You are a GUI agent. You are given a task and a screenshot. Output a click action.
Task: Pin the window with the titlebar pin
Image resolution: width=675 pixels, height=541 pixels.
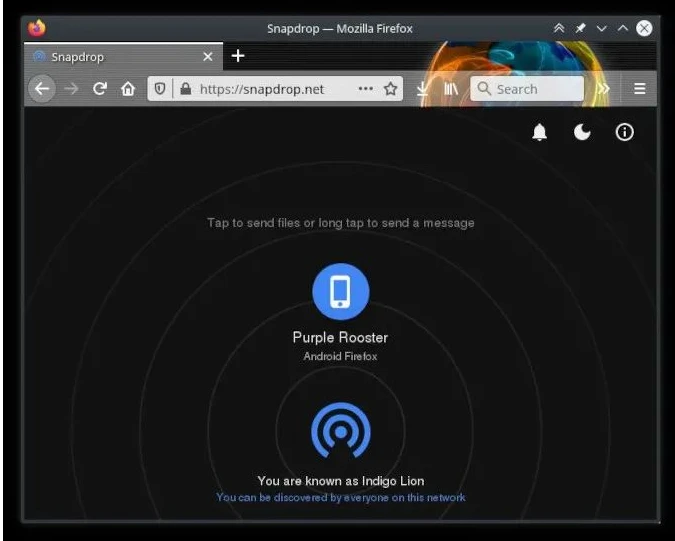tap(580, 28)
